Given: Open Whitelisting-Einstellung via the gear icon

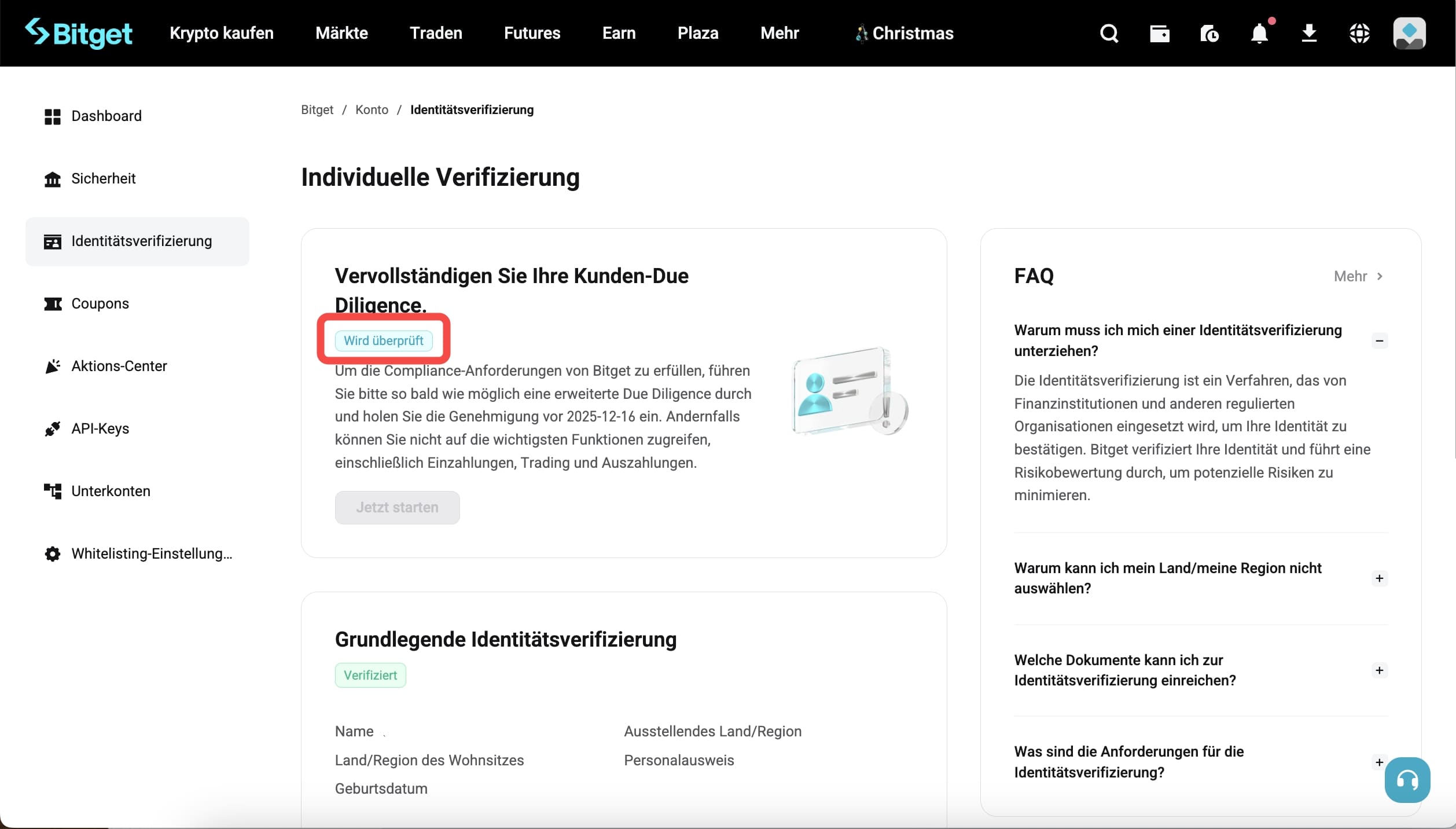Looking at the screenshot, I should (x=53, y=554).
